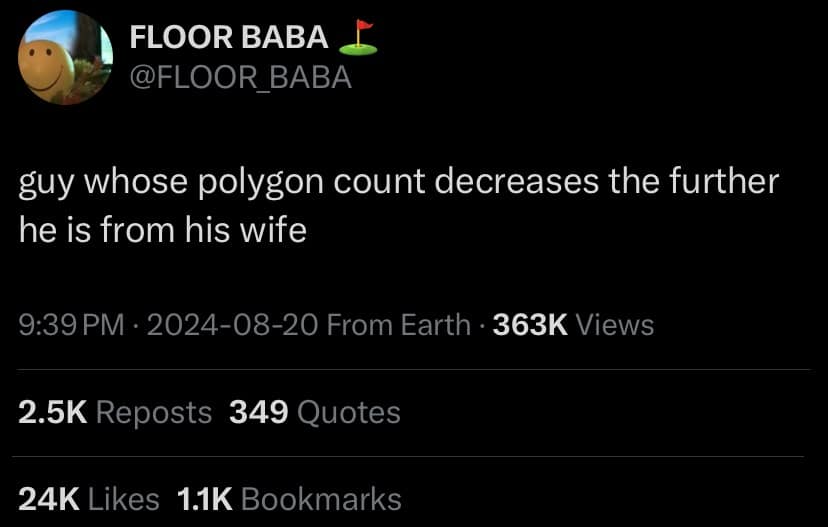The image size is (828, 527).
Task: Open the Likes list
Action: 123,498
